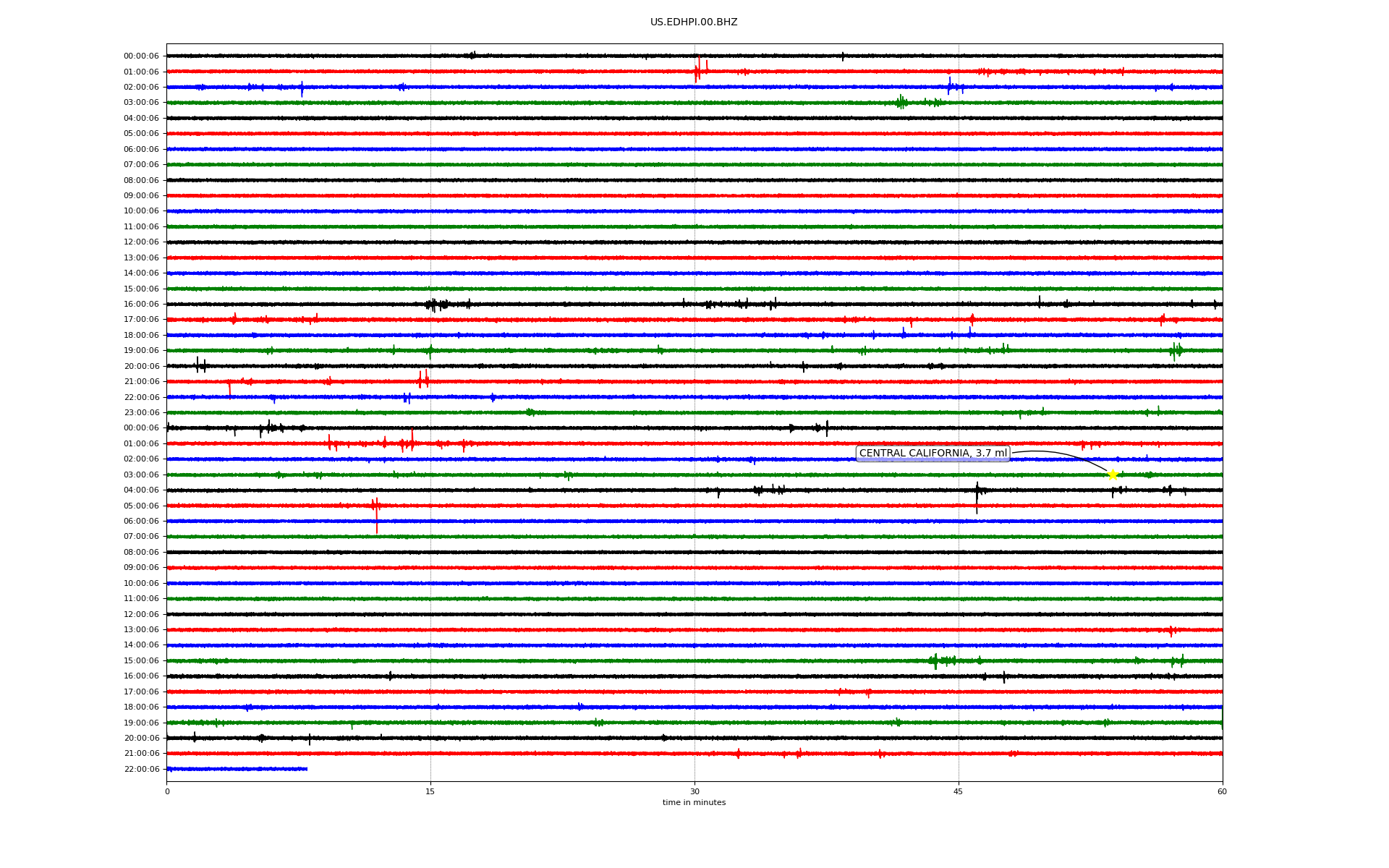Screen dimensions: 1389x868
Task: Click the green burst on first 03:00:06 trace
Action: [x=901, y=102]
